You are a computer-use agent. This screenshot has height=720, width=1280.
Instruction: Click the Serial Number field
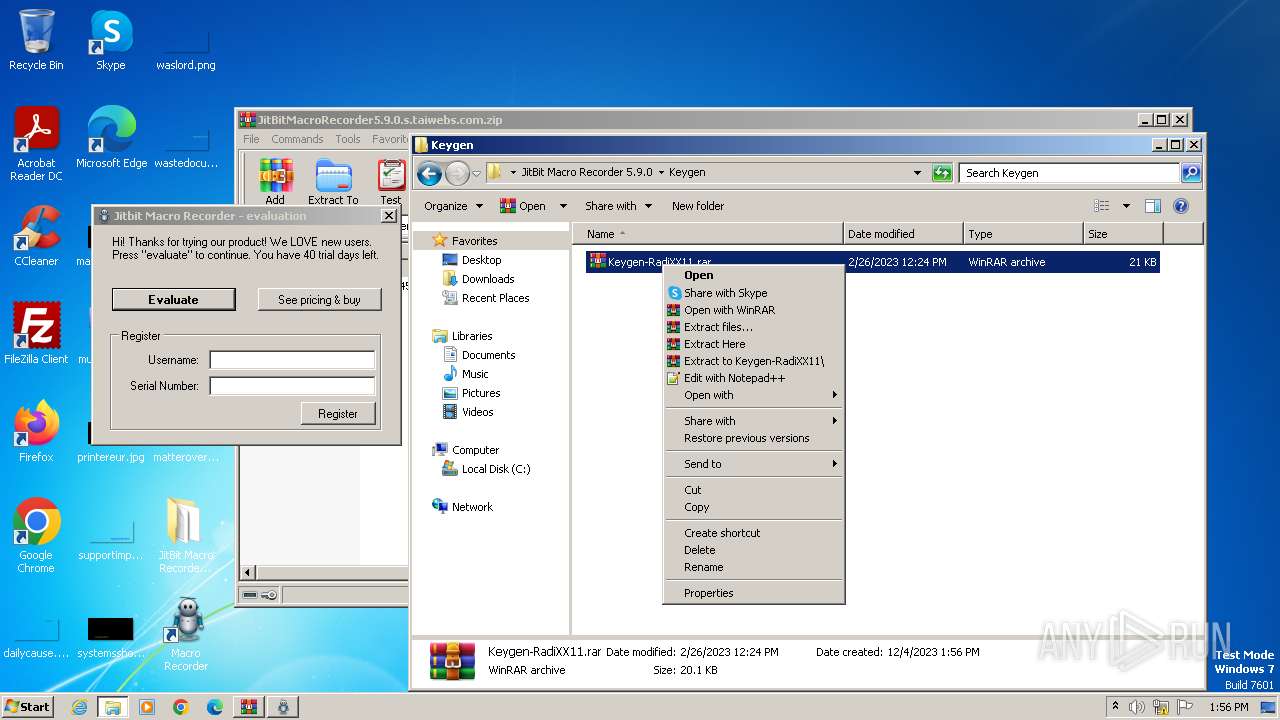(x=292, y=386)
